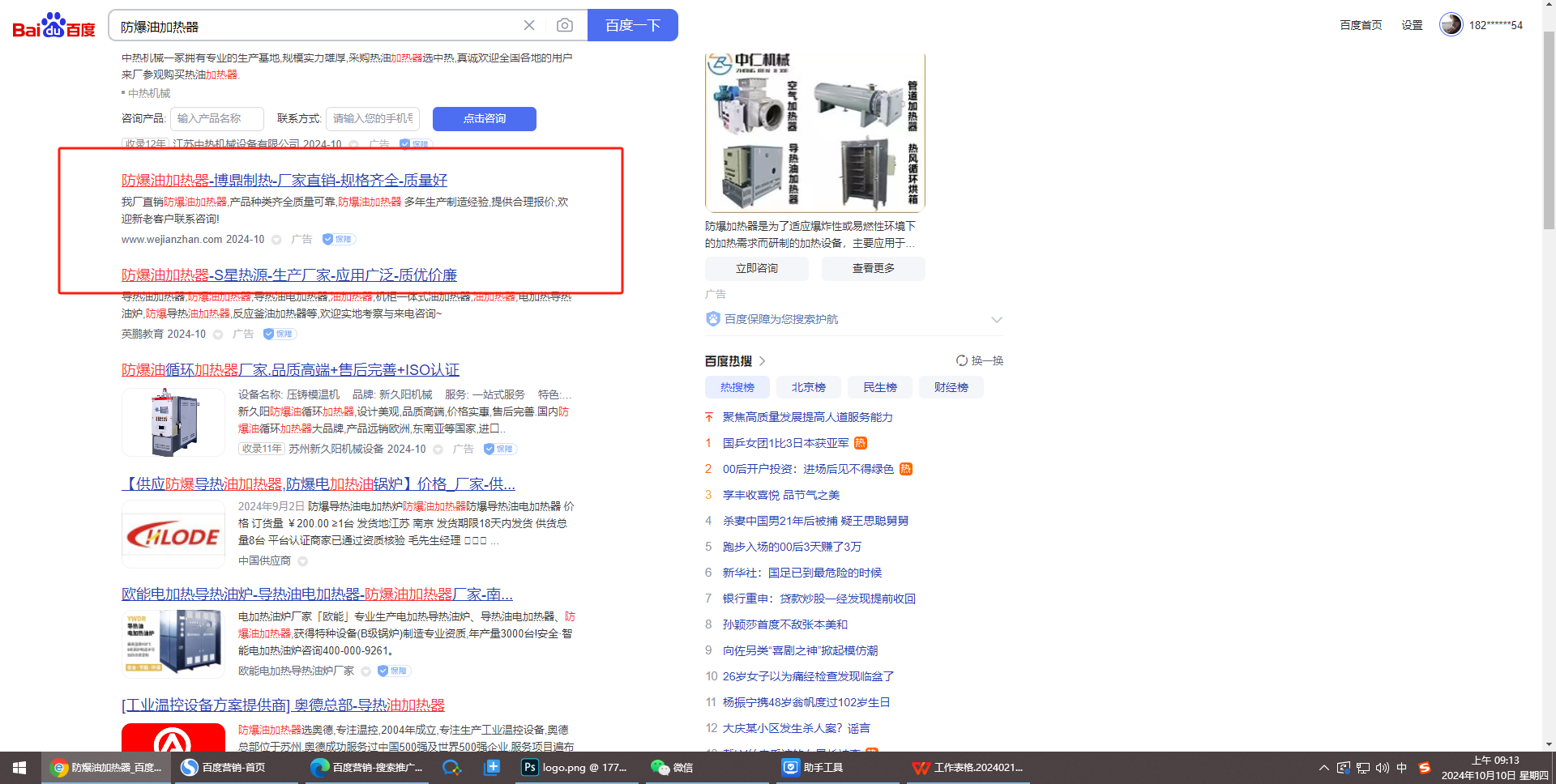1556x784 pixels.
Task: Open 设置 in the top bar
Action: click(1413, 25)
